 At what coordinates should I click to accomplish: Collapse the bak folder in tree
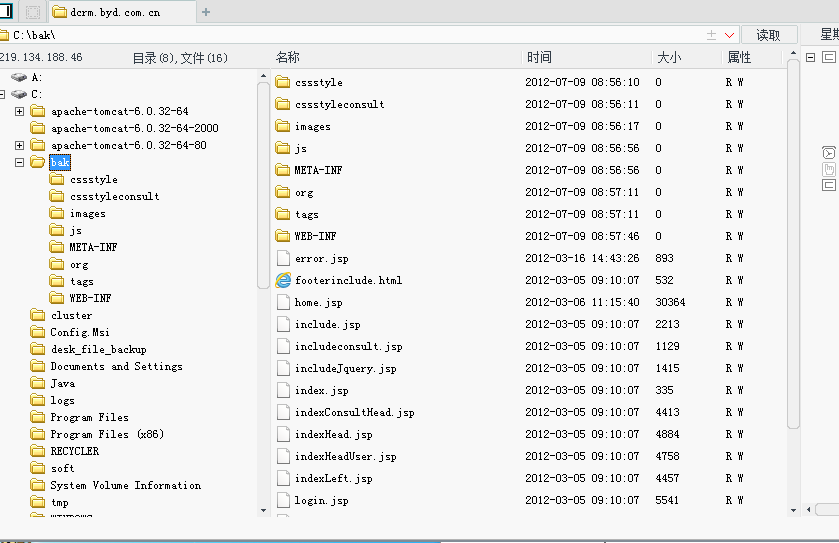[x=19, y=163]
